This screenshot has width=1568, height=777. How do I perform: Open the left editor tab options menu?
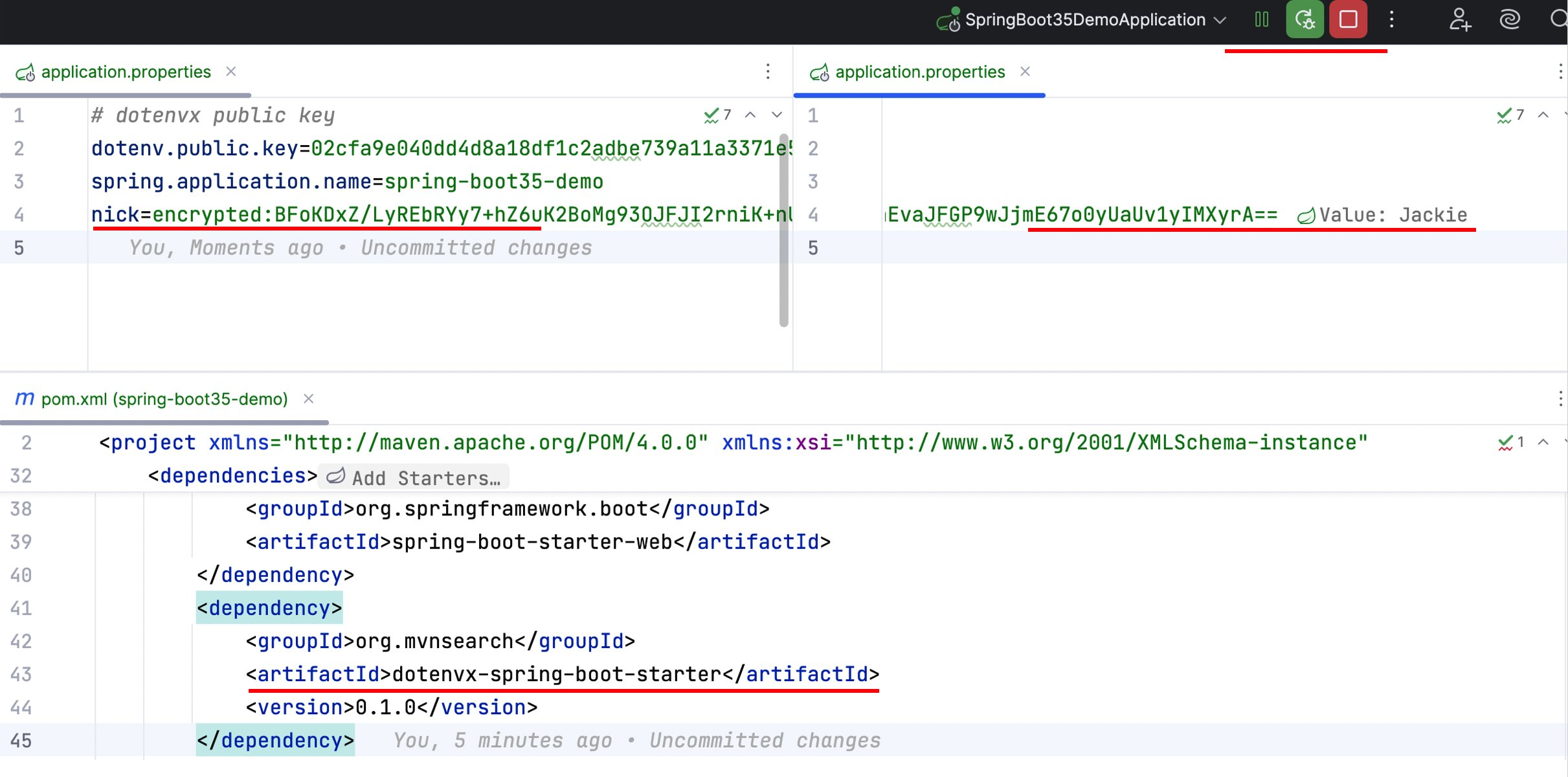click(x=768, y=71)
